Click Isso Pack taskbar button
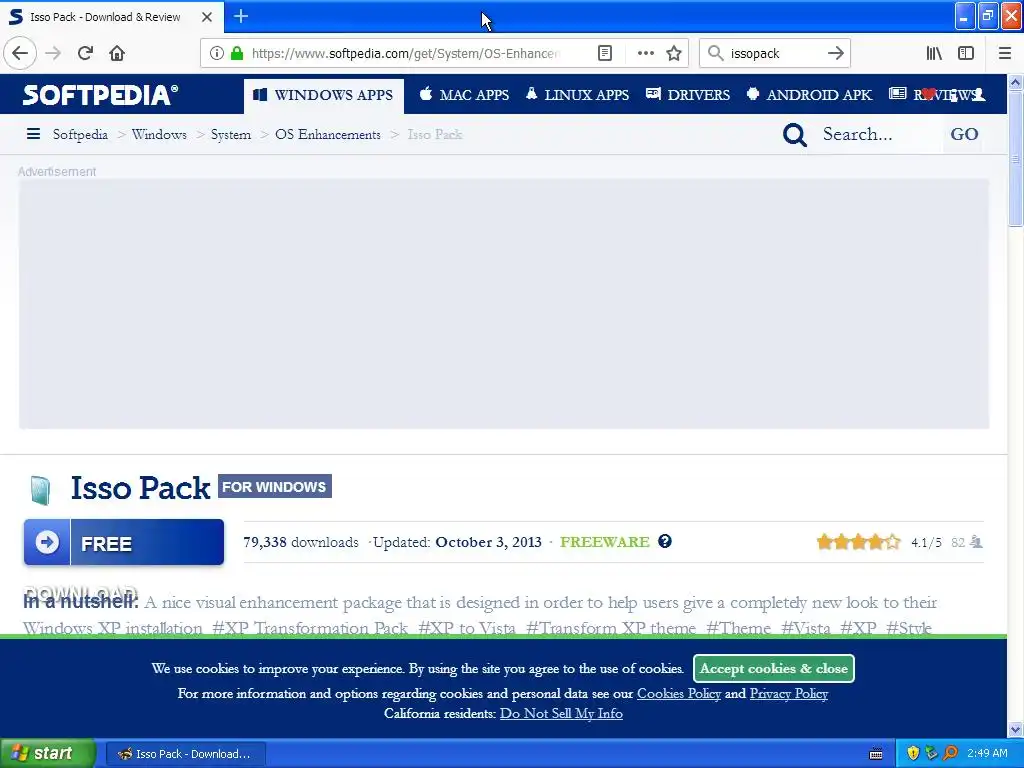This screenshot has height=768, width=1024. tap(185, 754)
